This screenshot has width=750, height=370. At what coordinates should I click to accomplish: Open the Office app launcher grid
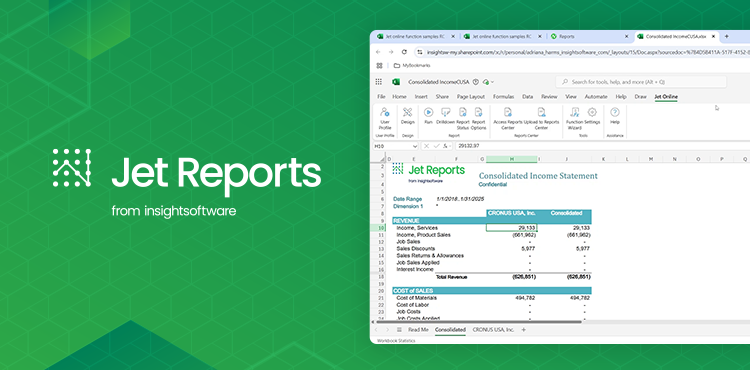pos(379,82)
